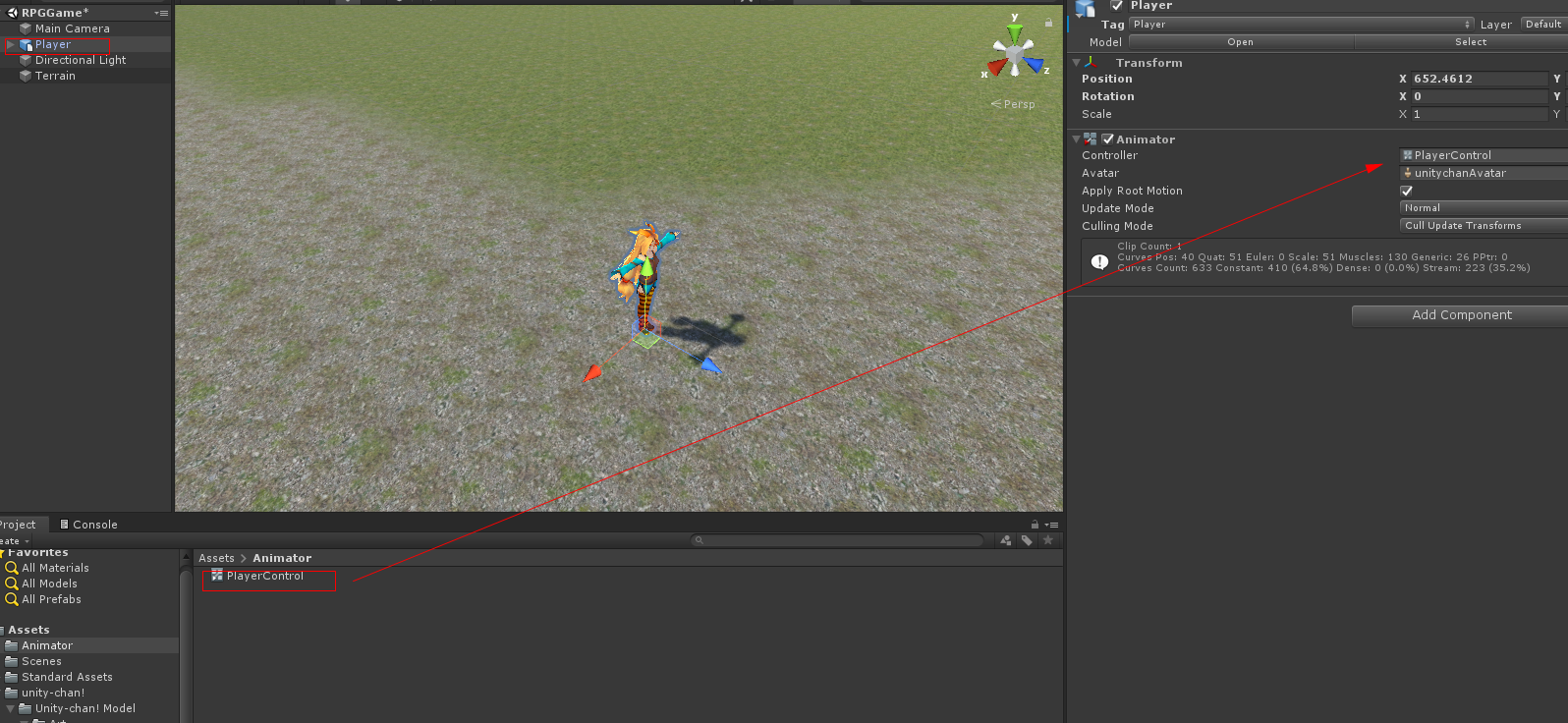Click the Project folder tree scroll up arrow

186,558
